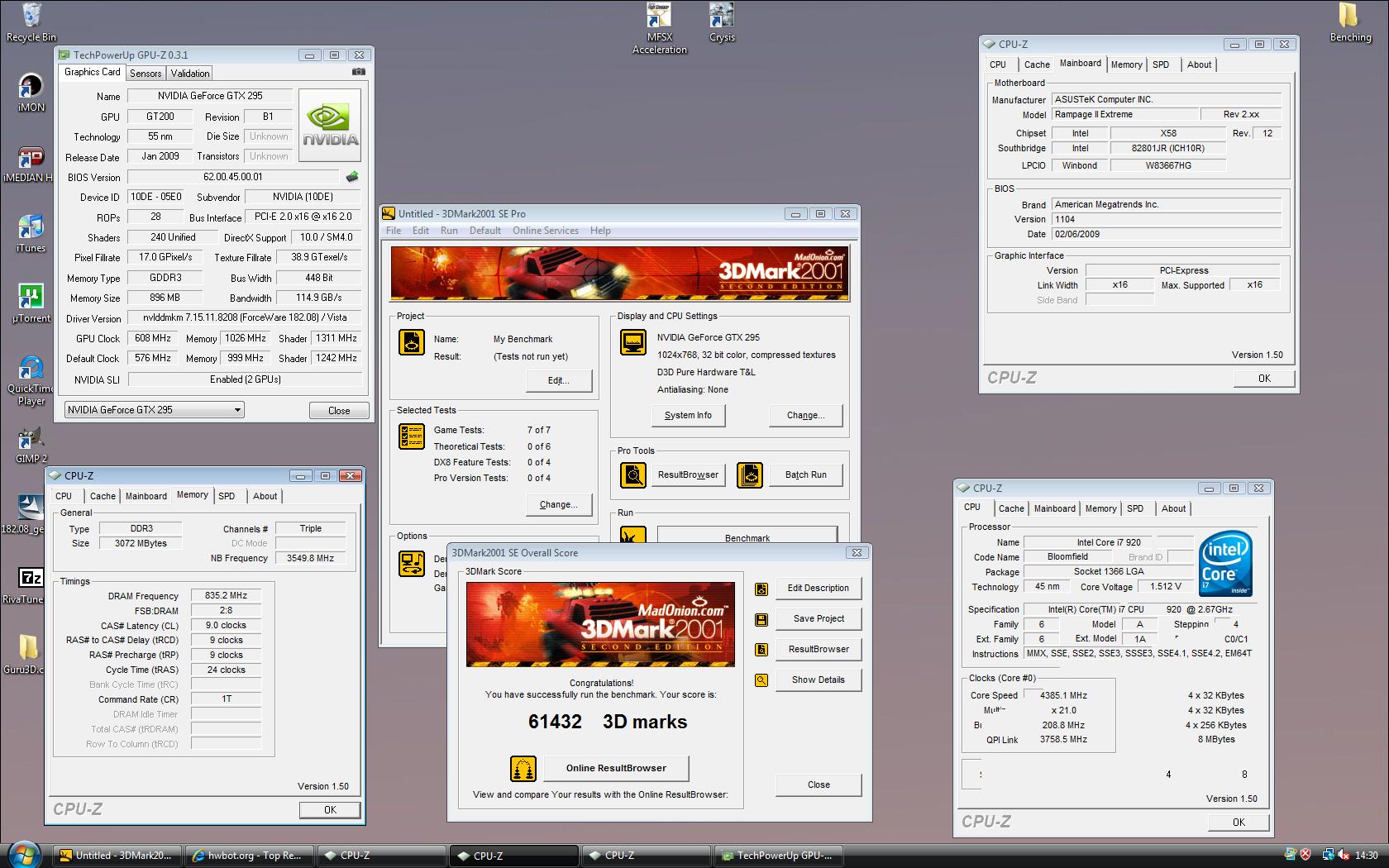Open the RivaTuner 7z archive icon

(x=30, y=585)
